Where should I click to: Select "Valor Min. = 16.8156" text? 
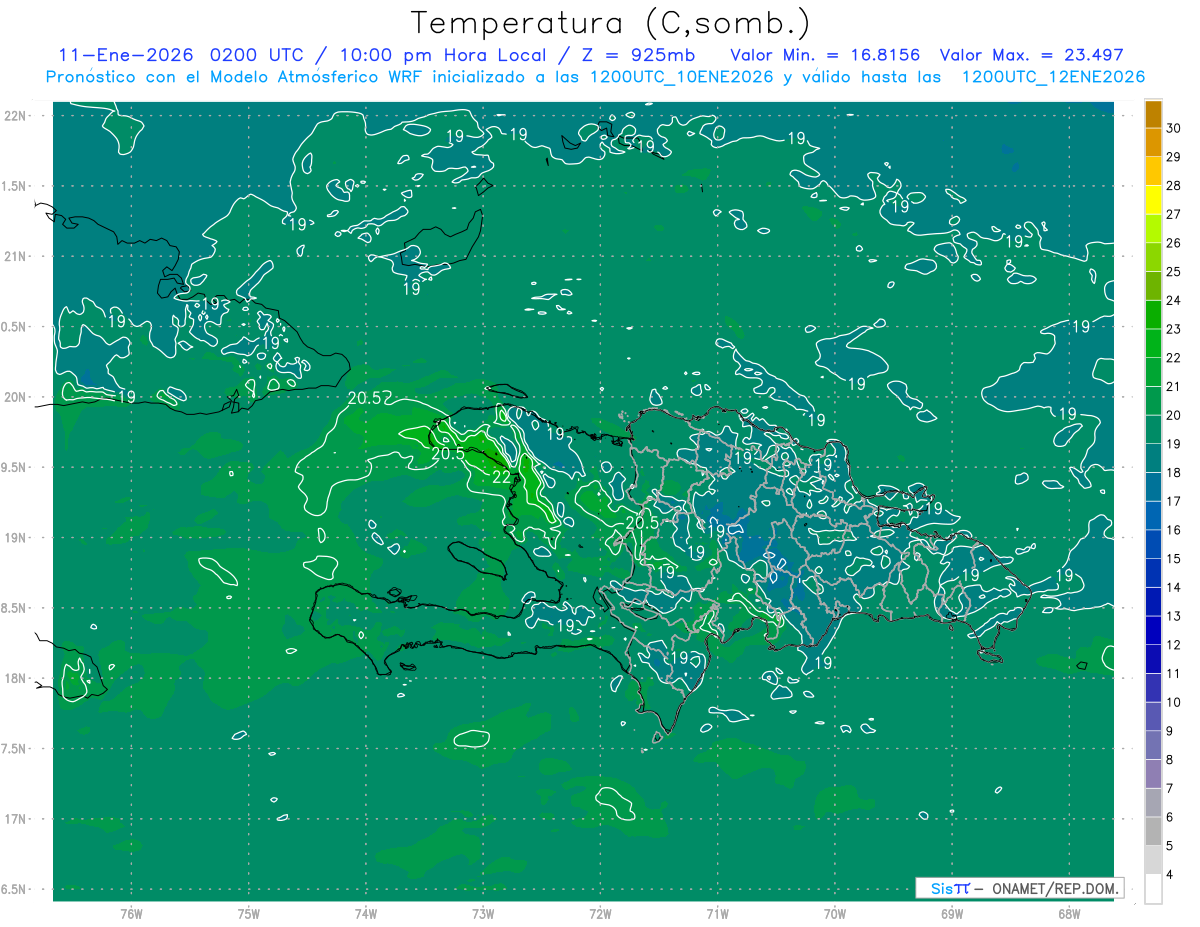825,55
